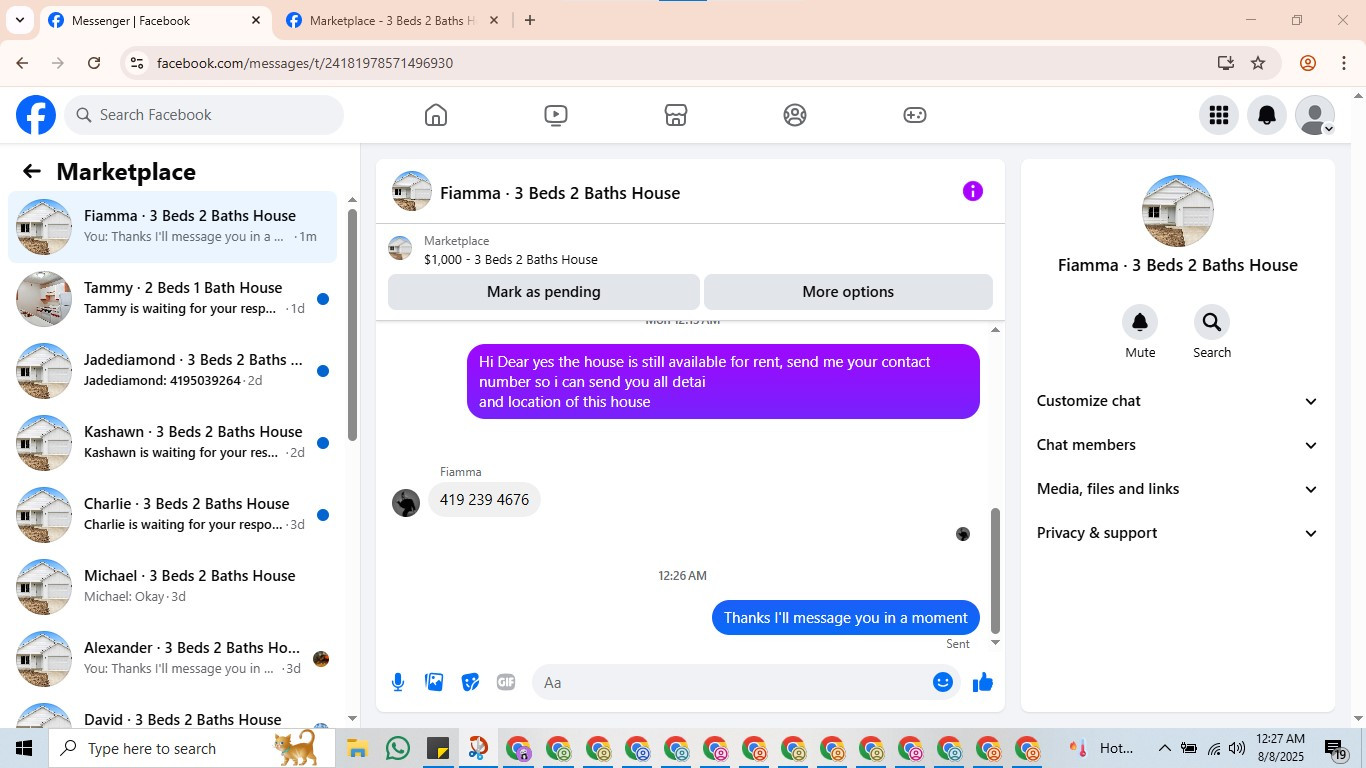The width and height of the screenshot is (1366, 768).
Task: Open Marketplace storefront icon in top bar
Action: click(x=676, y=115)
